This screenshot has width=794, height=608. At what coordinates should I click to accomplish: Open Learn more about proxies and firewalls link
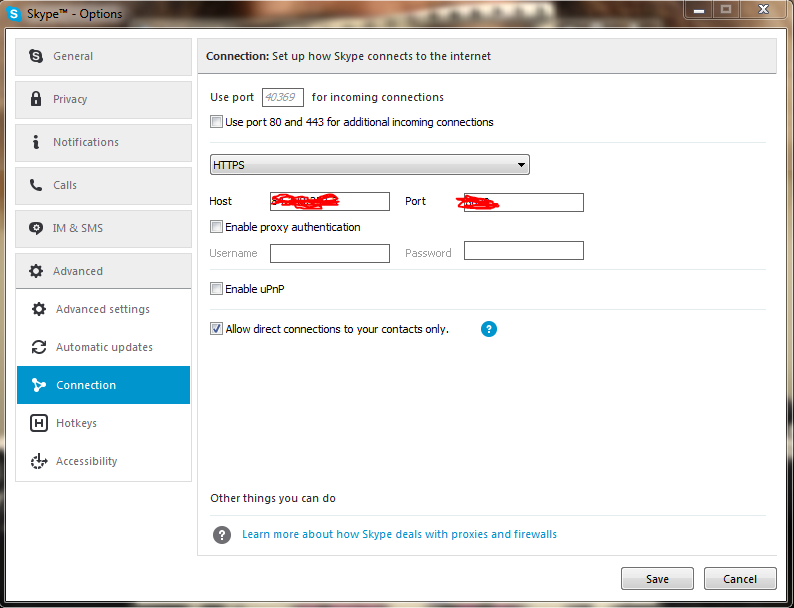pos(399,534)
